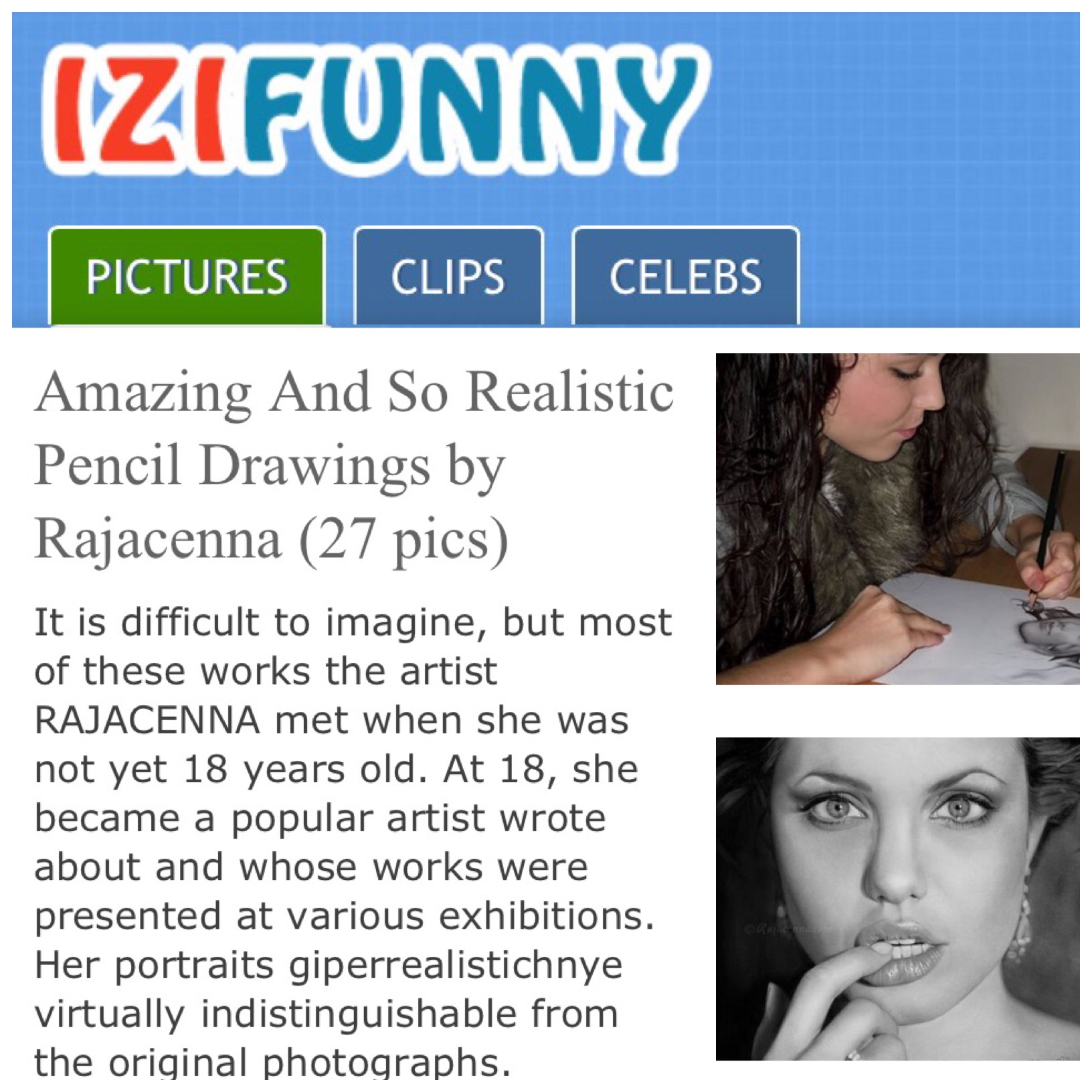Screen dimensions: 1092x1092
Task: Open the photo of the artist drawing
Action: point(897,519)
